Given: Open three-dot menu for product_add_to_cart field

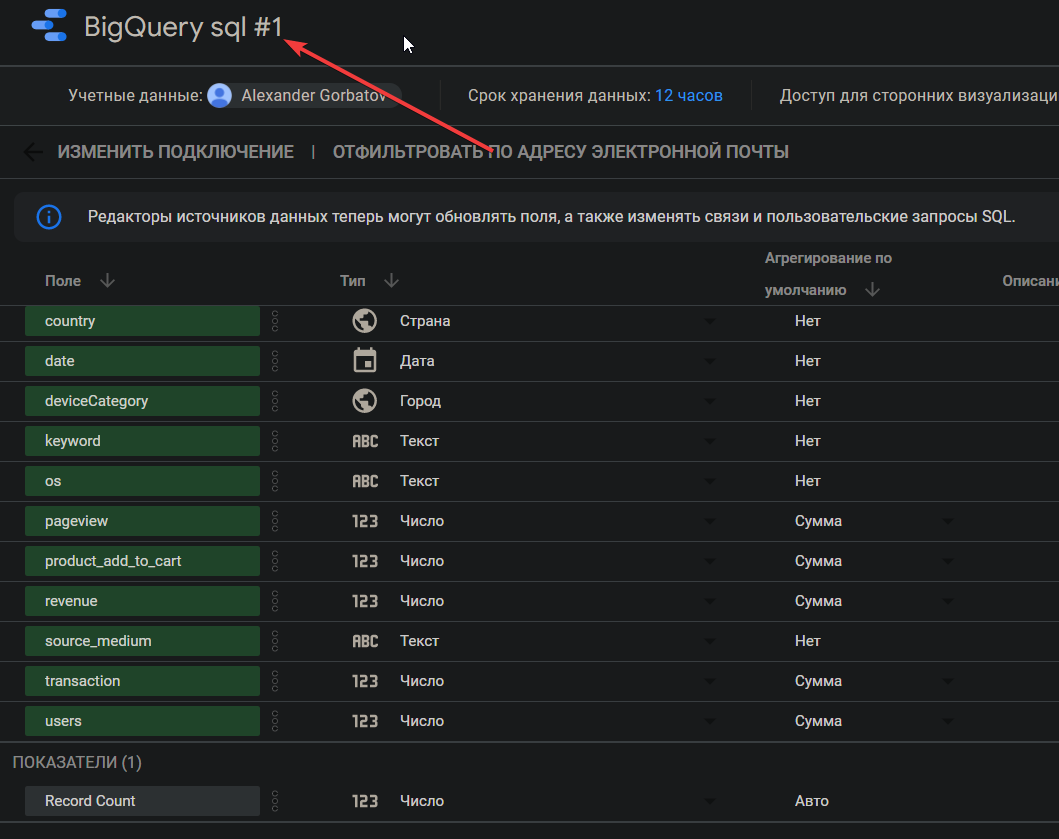Looking at the screenshot, I should 275,561.
